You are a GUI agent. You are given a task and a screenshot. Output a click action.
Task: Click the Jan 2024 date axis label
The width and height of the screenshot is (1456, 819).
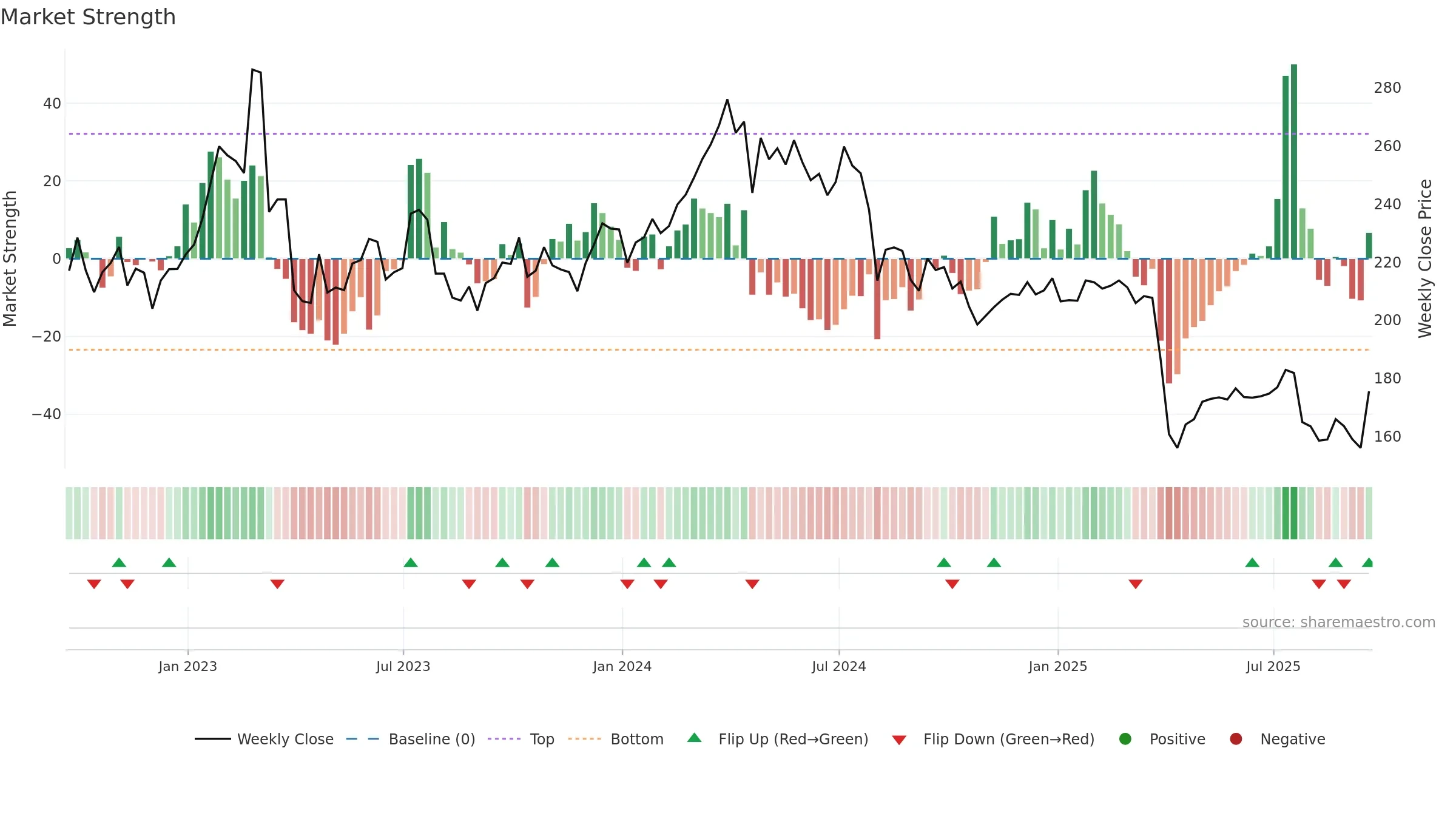click(622, 666)
